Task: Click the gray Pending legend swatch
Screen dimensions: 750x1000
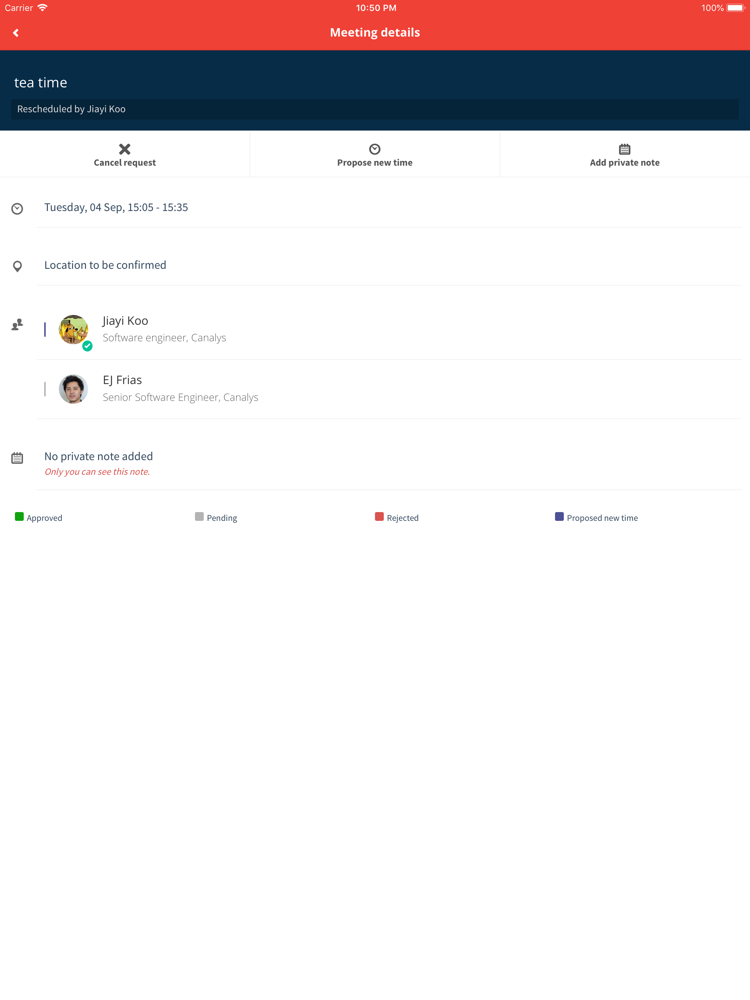Action: tap(199, 517)
